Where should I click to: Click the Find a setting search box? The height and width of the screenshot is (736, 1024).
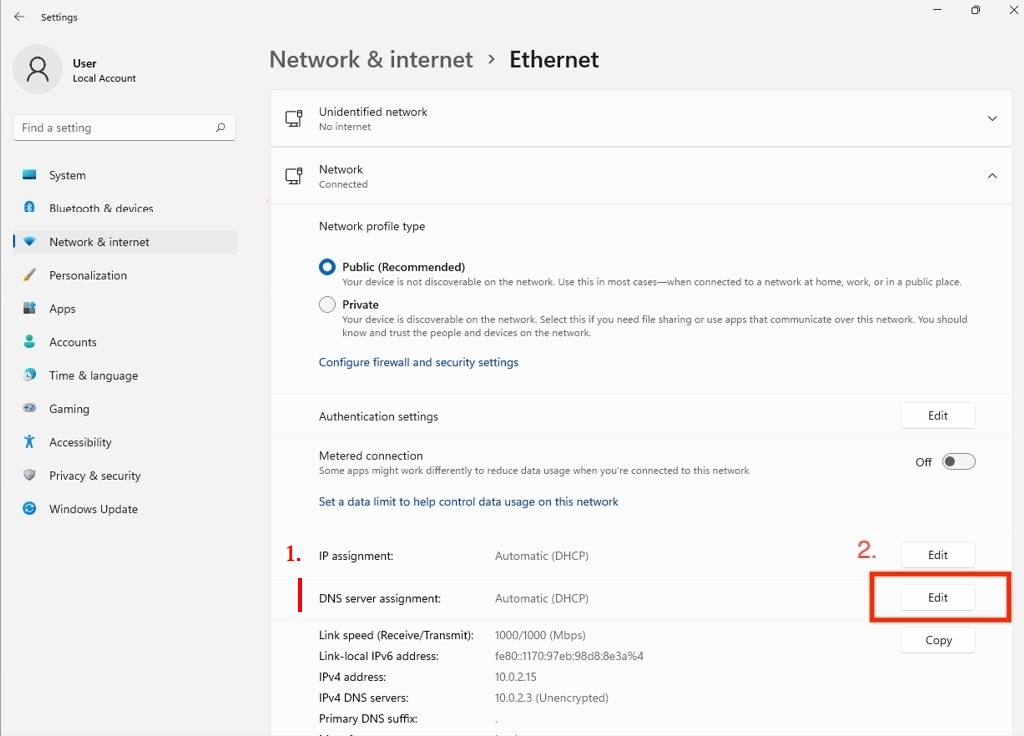(x=115, y=128)
